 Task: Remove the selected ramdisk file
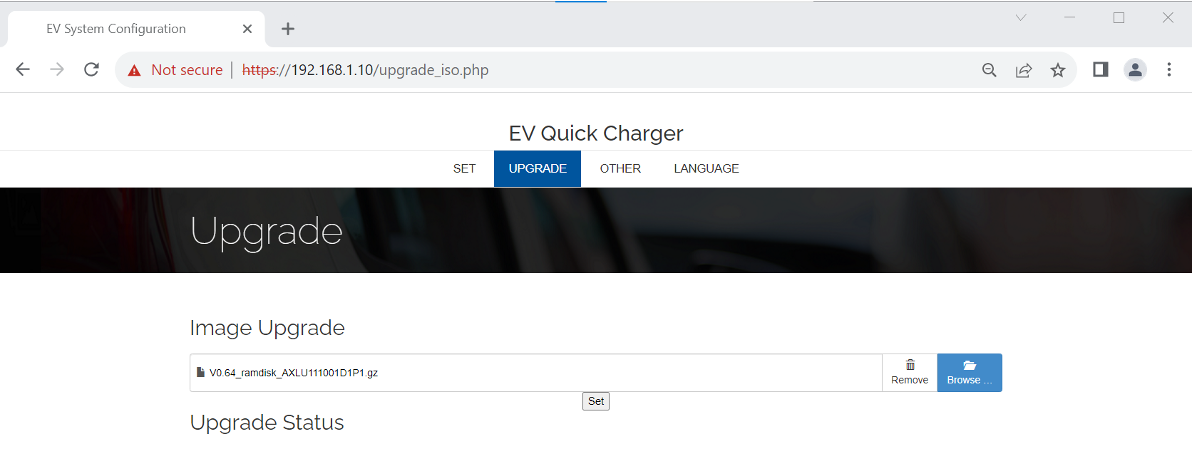pyautogui.click(x=909, y=372)
